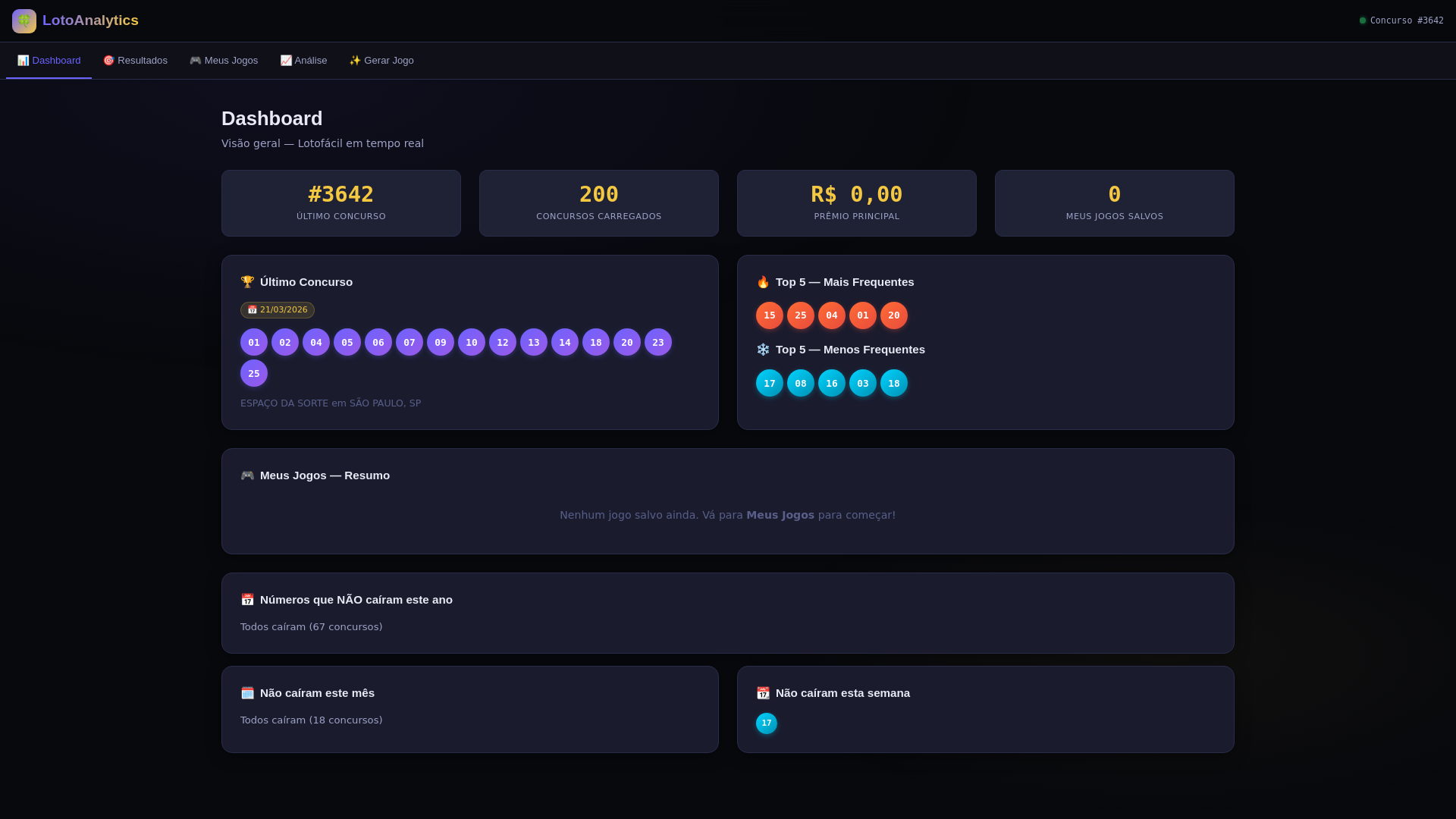The image size is (1456, 819).
Task: Open the Dashboard tab
Action: point(49,61)
